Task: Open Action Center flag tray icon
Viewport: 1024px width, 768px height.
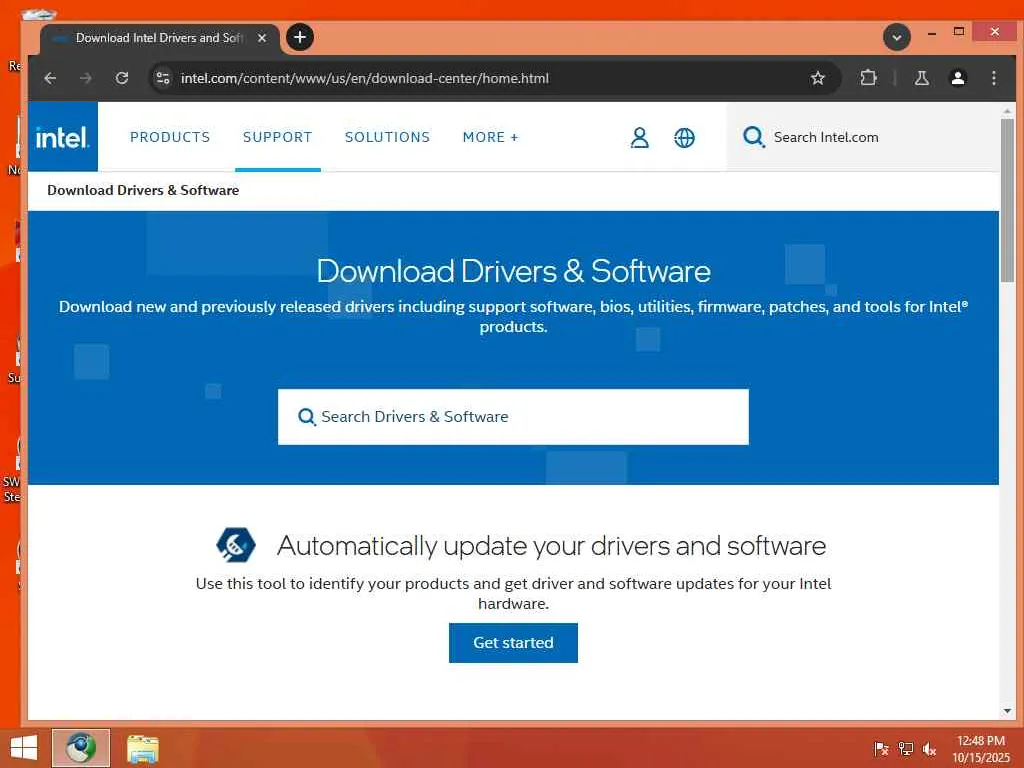Action: tap(881, 748)
